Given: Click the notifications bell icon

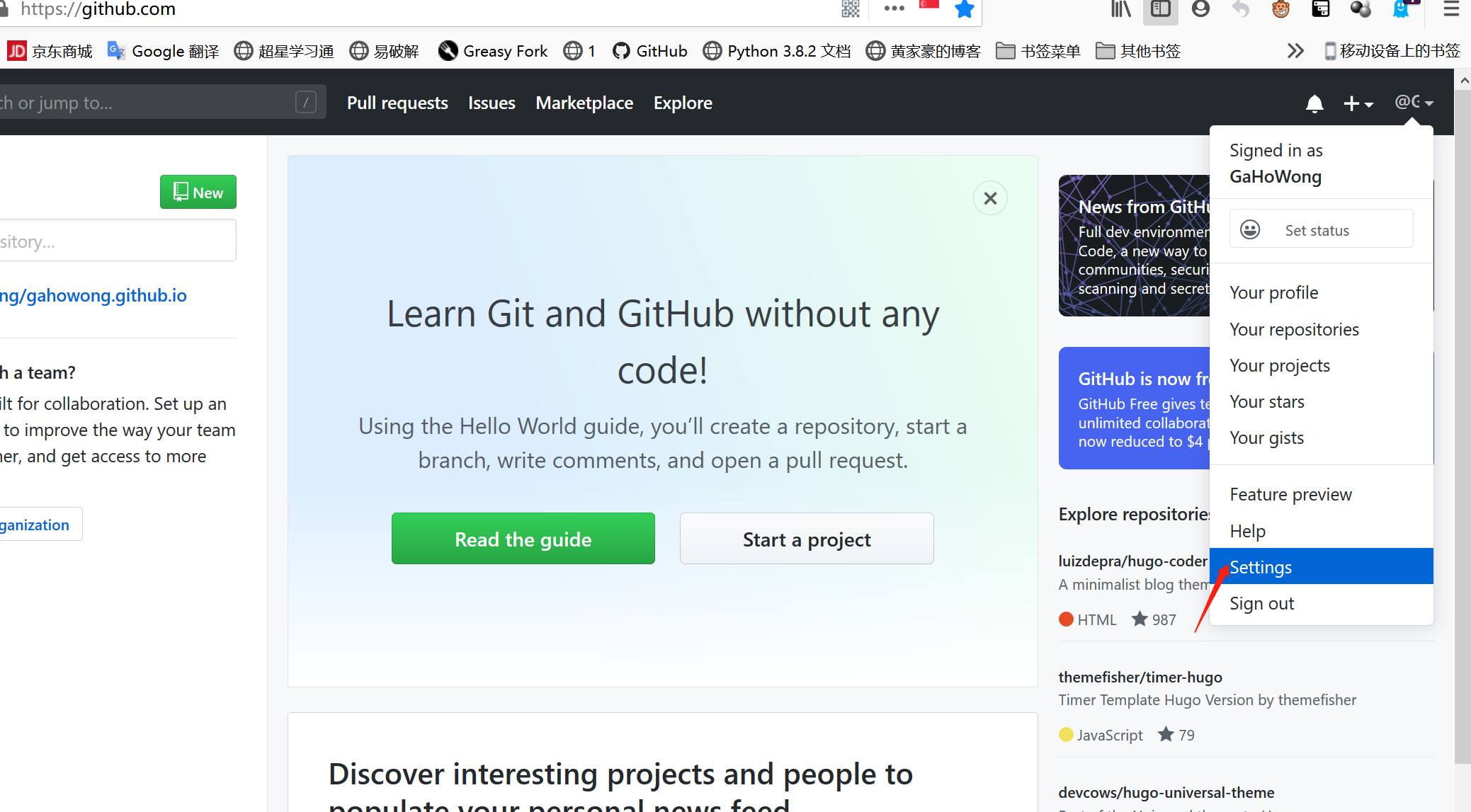Looking at the screenshot, I should point(1314,103).
